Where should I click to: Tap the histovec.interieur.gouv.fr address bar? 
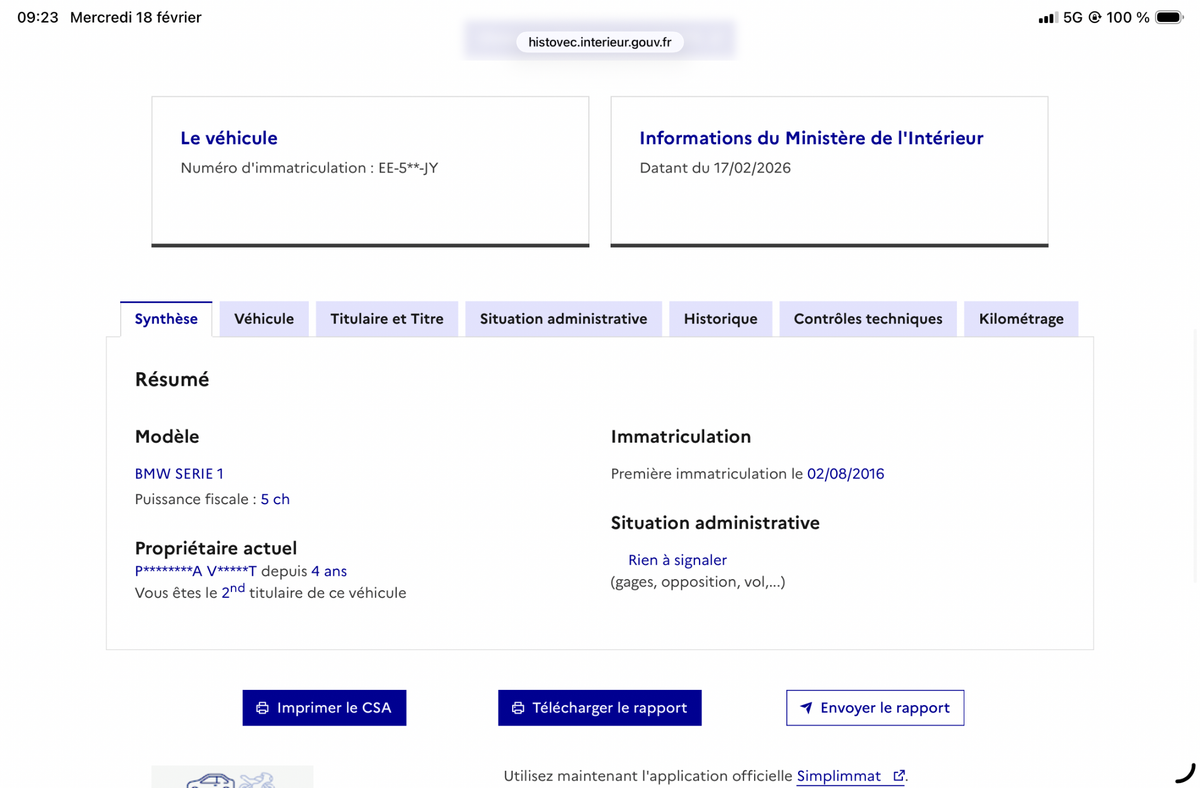pyautogui.click(x=600, y=42)
